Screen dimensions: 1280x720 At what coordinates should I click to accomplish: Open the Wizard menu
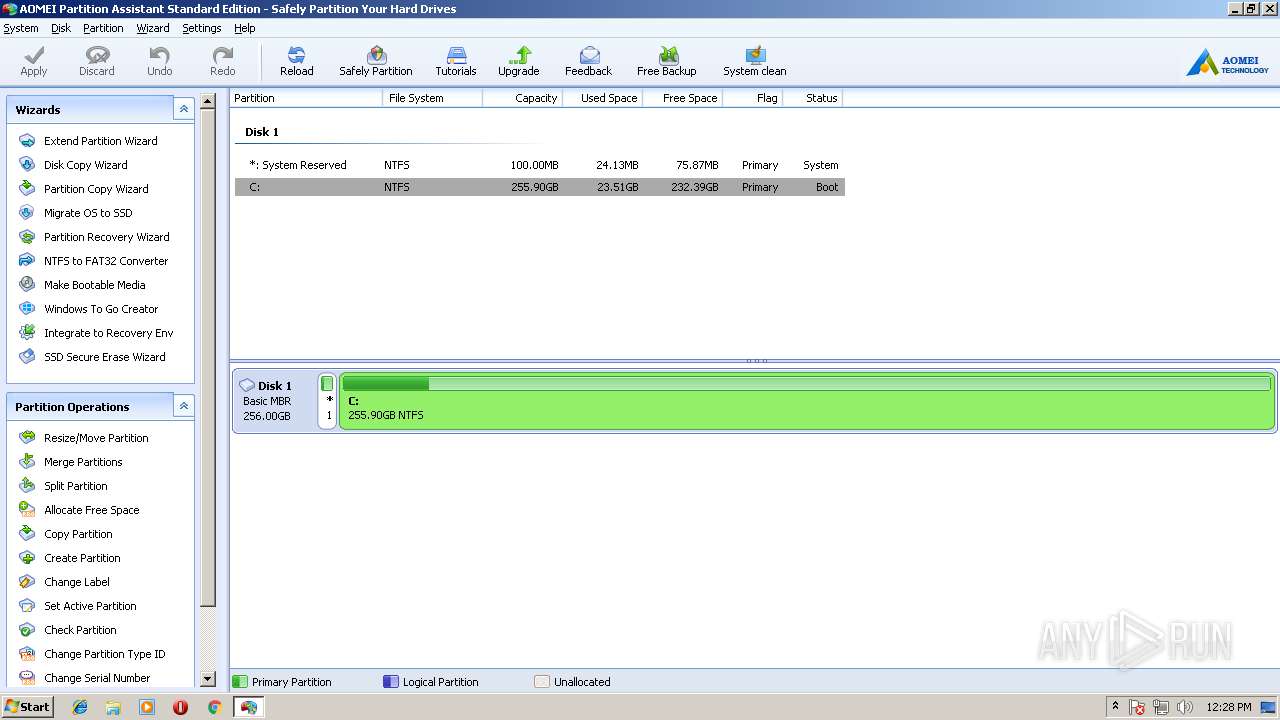[x=153, y=28]
